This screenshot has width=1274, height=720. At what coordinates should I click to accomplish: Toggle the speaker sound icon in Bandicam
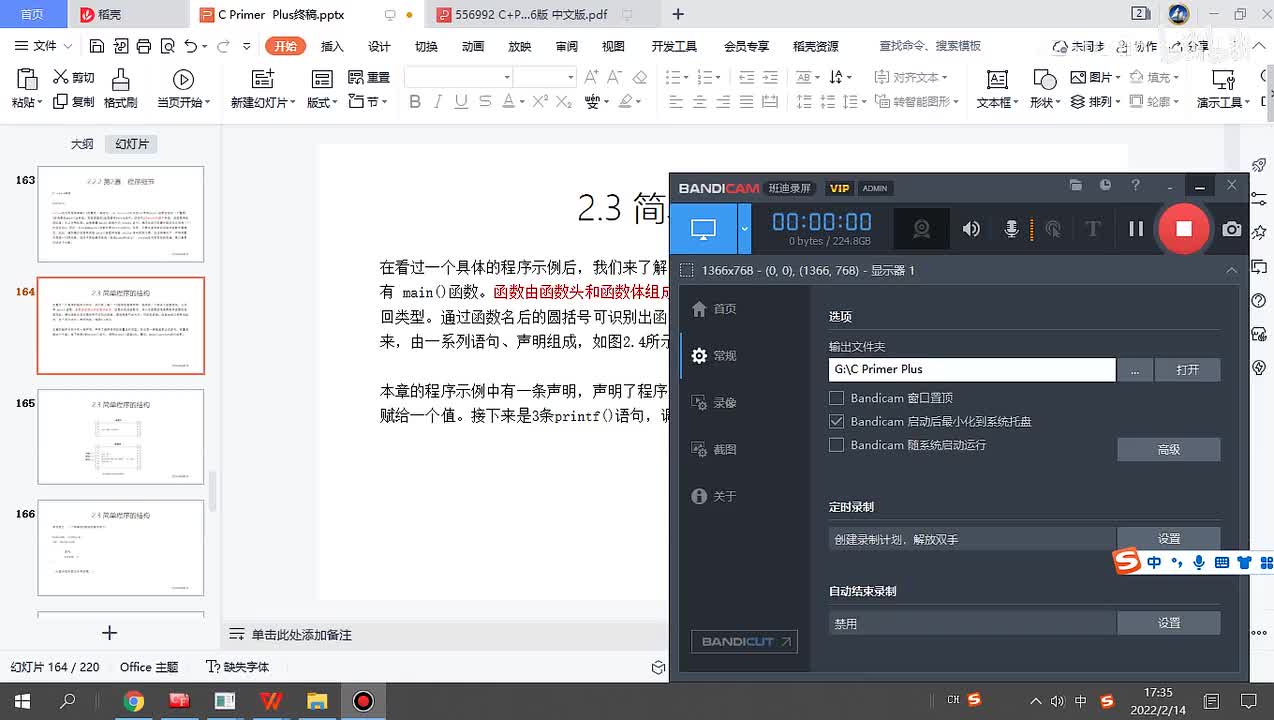click(971, 229)
